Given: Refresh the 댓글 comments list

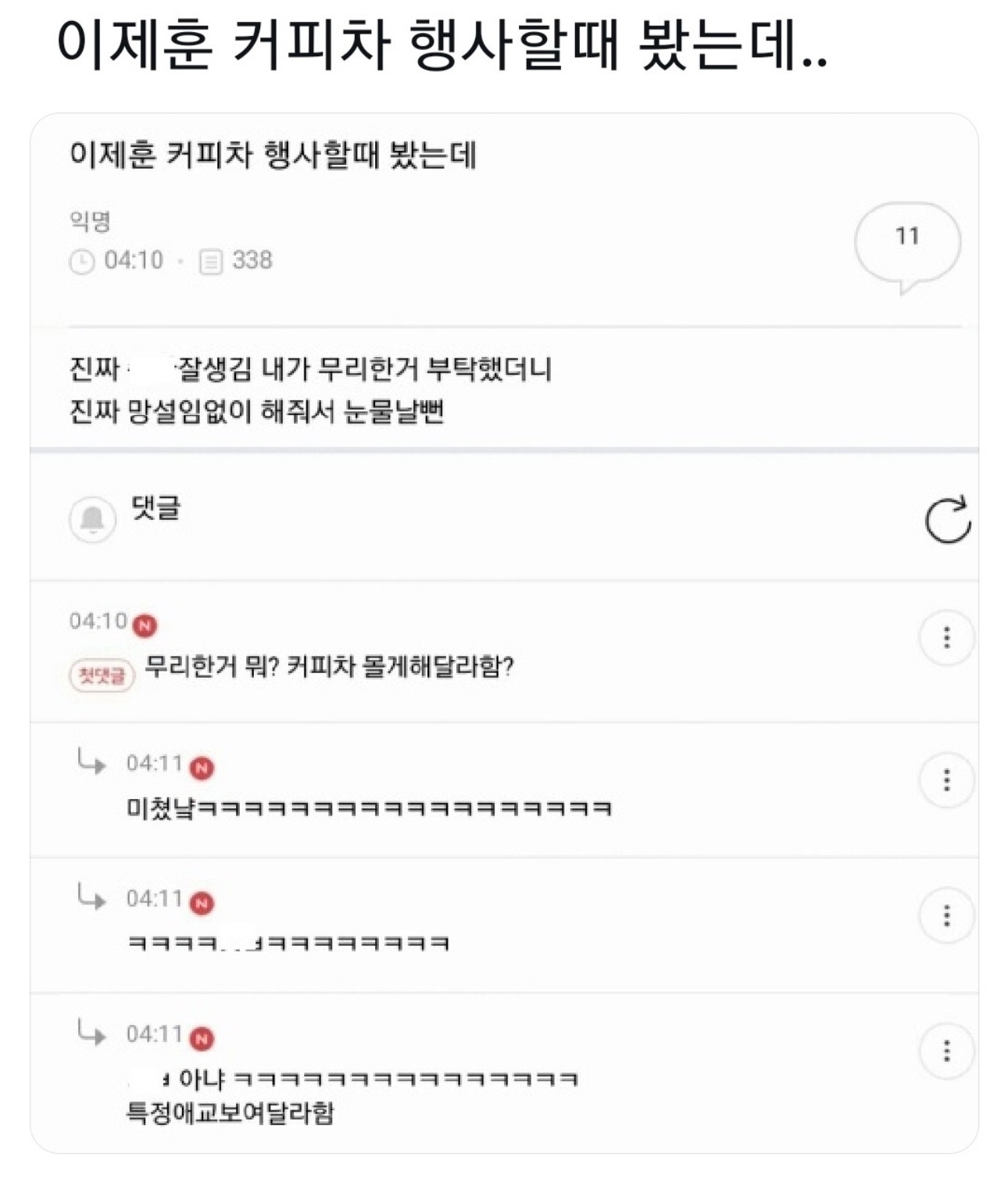Looking at the screenshot, I should (x=947, y=520).
